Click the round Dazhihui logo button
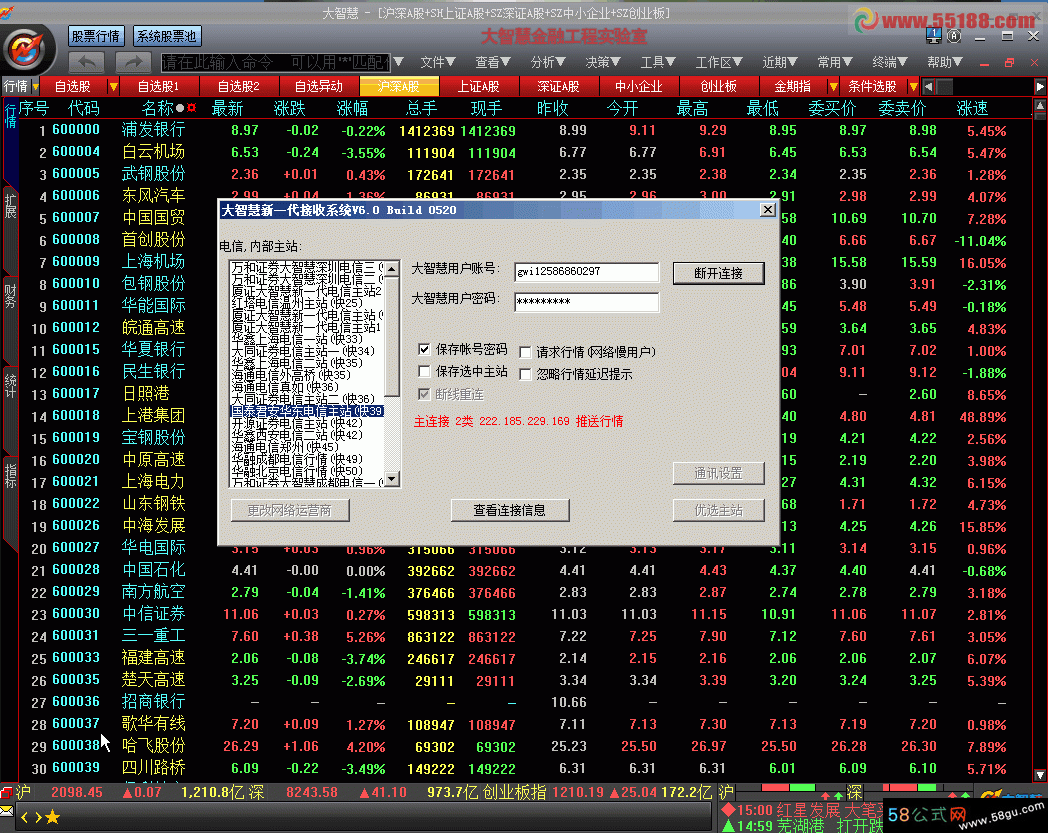The width and height of the screenshot is (1048, 833). 25,48
